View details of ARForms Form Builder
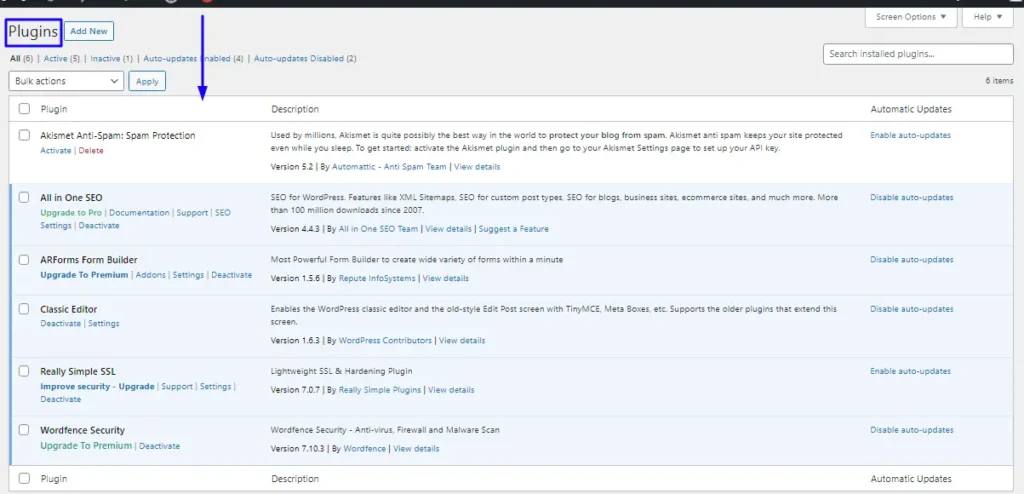The image size is (1024, 494). coord(445,278)
